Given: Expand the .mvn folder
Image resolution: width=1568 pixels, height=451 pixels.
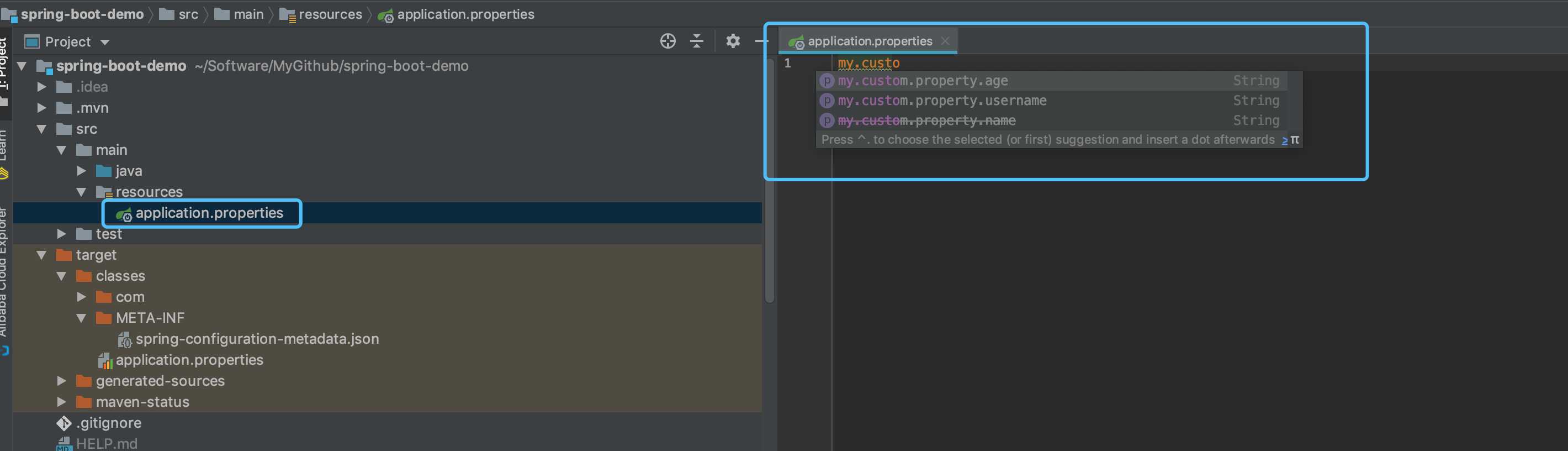Looking at the screenshot, I should click(41, 108).
